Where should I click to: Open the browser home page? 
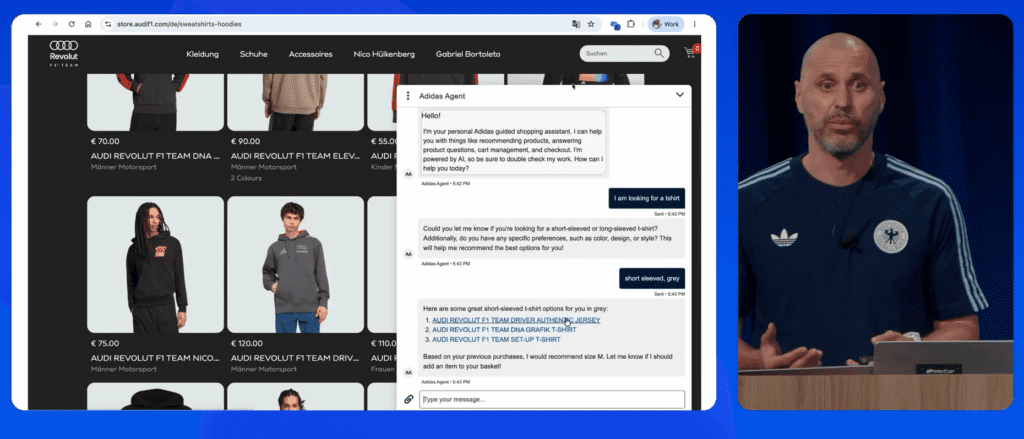(x=88, y=24)
